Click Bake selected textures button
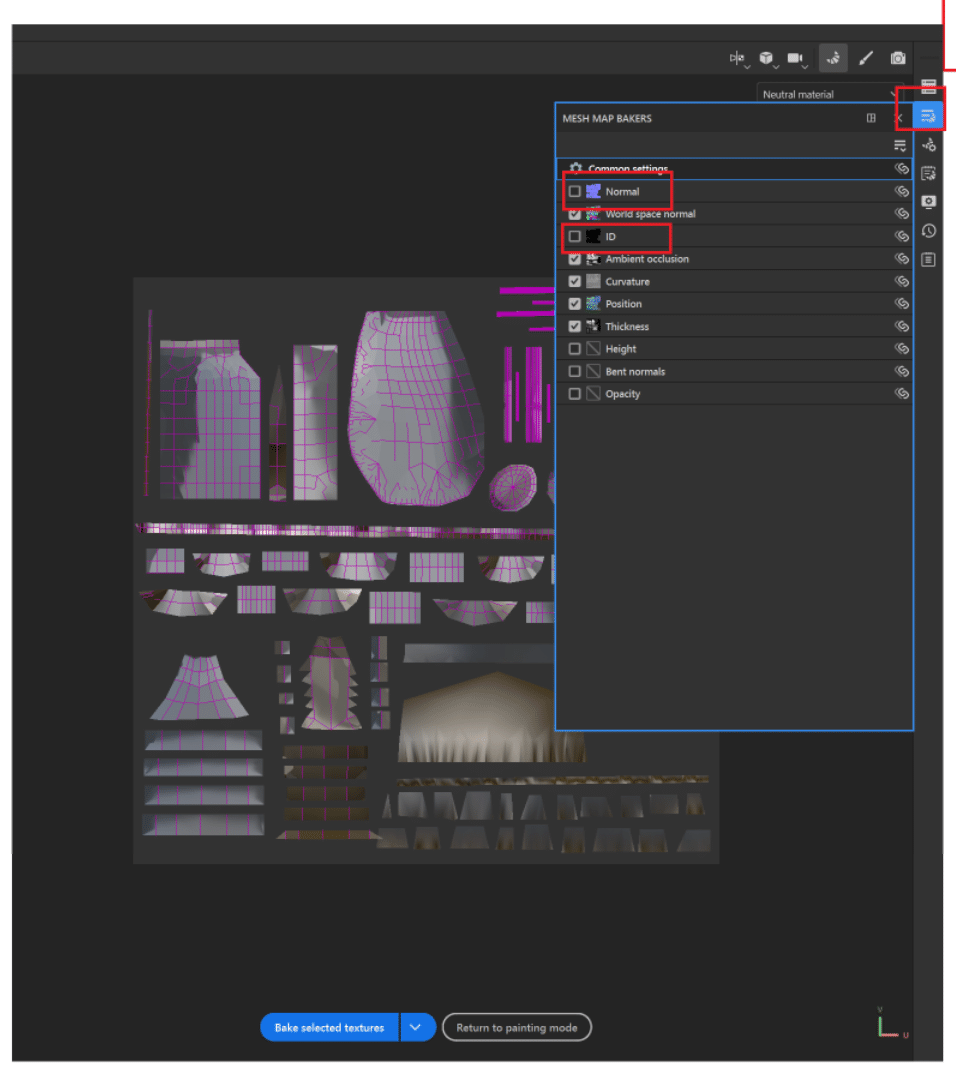Viewport: 956px width, 1091px height. coord(329,1028)
